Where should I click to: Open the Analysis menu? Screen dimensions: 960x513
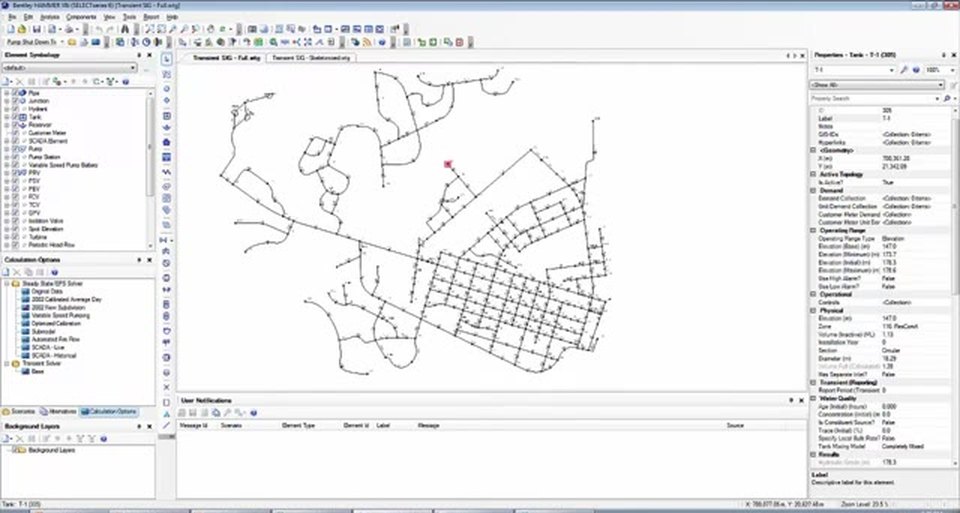point(50,17)
